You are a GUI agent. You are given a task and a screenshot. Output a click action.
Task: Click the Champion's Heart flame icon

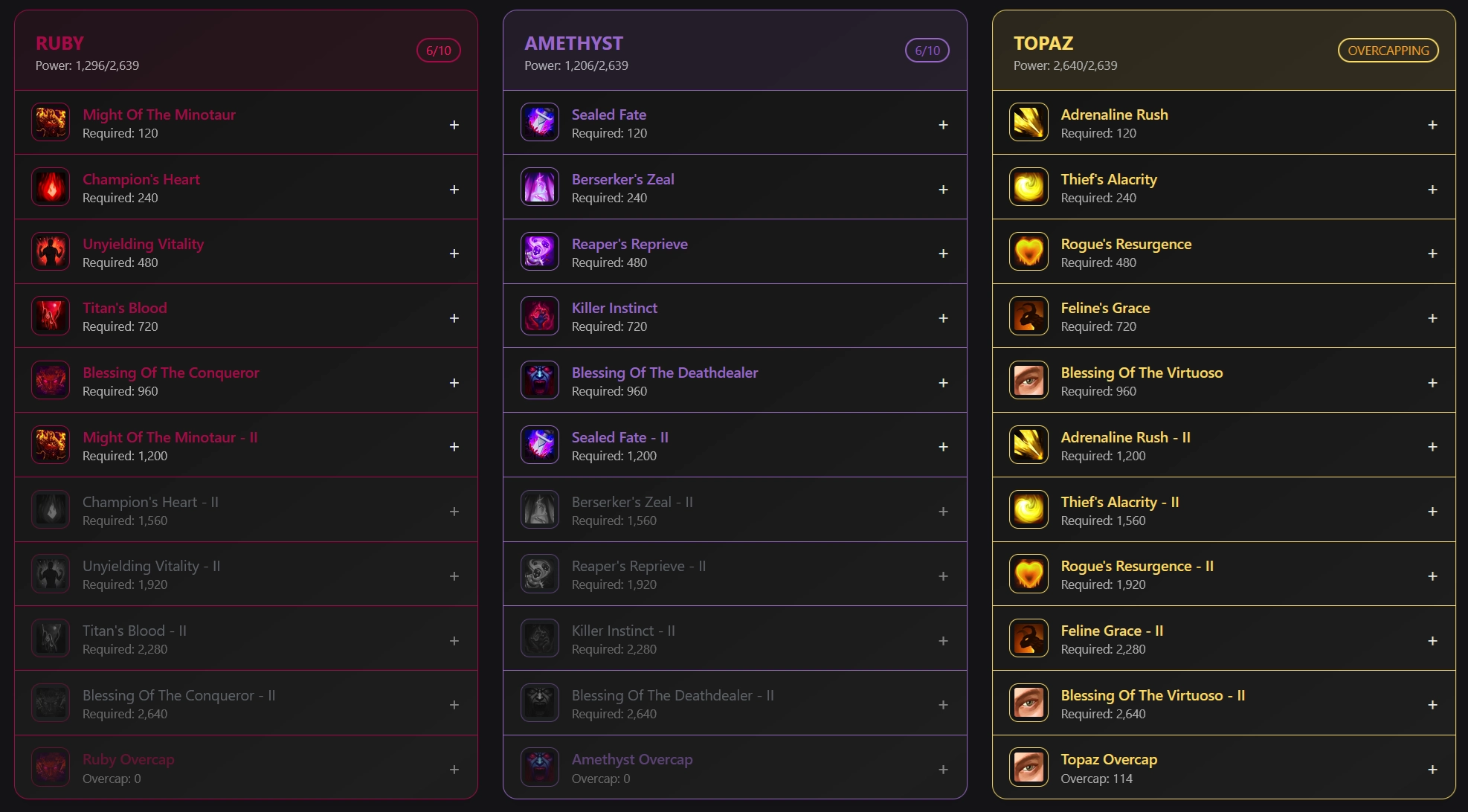pos(51,187)
